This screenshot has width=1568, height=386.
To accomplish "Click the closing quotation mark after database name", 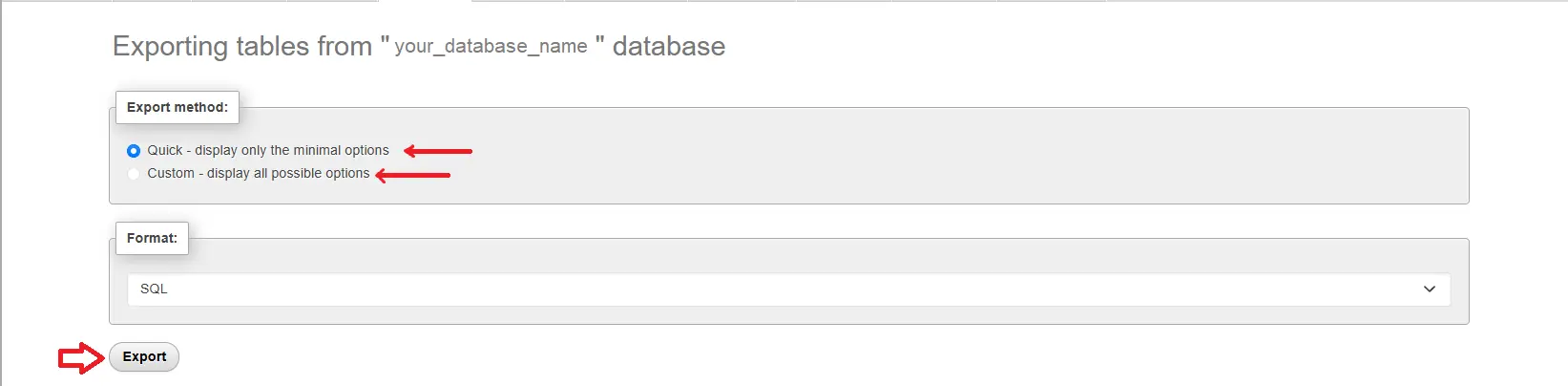I will 600,43.
